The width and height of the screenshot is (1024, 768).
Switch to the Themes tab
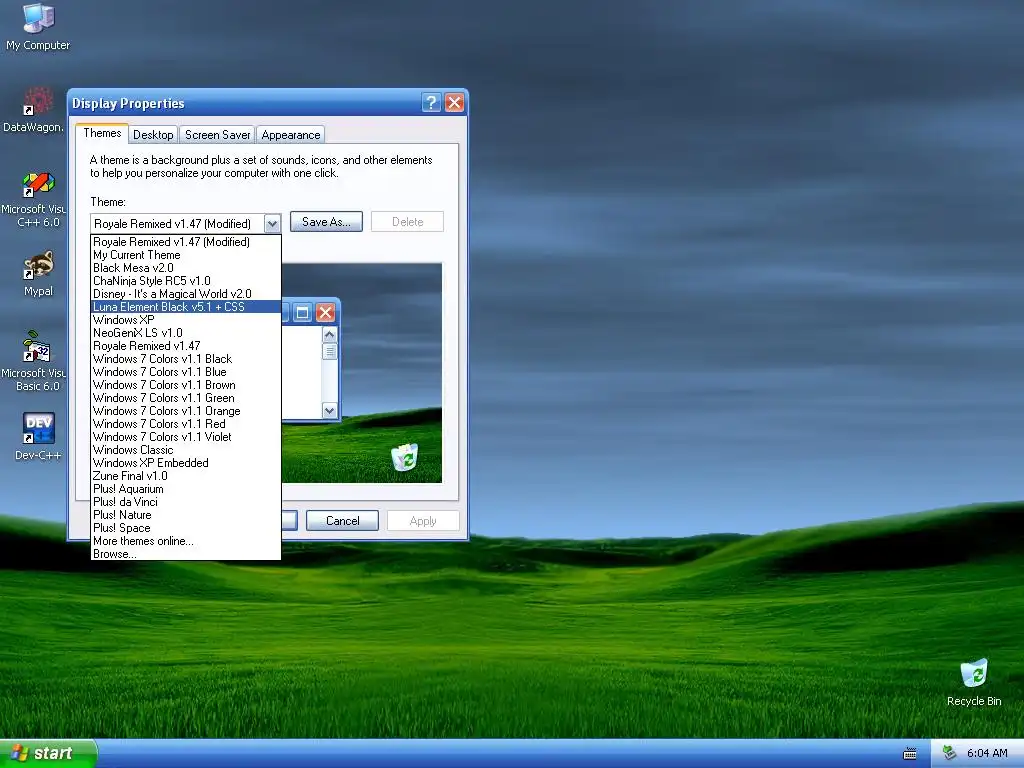pos(102,133)
